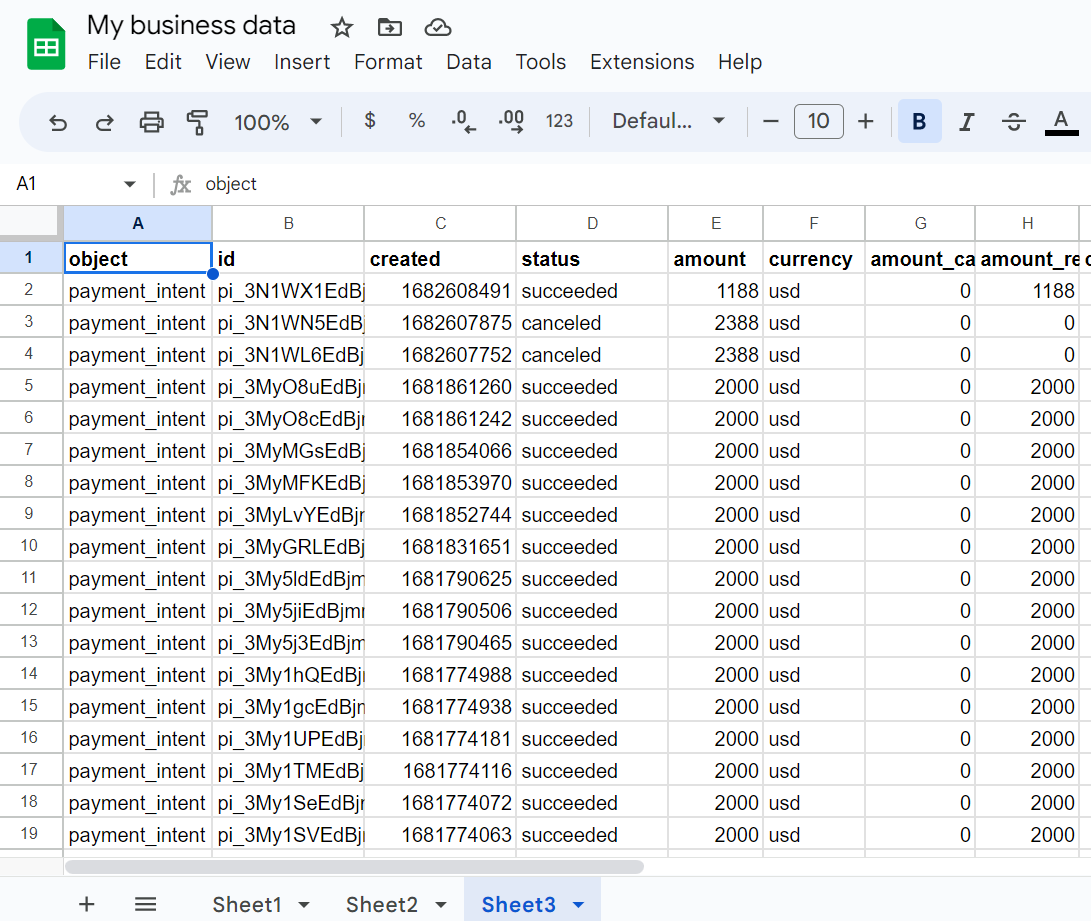The height and width of the screenshot is (921, 1091).
Task: Increase decimal places
Action: pos(511,121)
